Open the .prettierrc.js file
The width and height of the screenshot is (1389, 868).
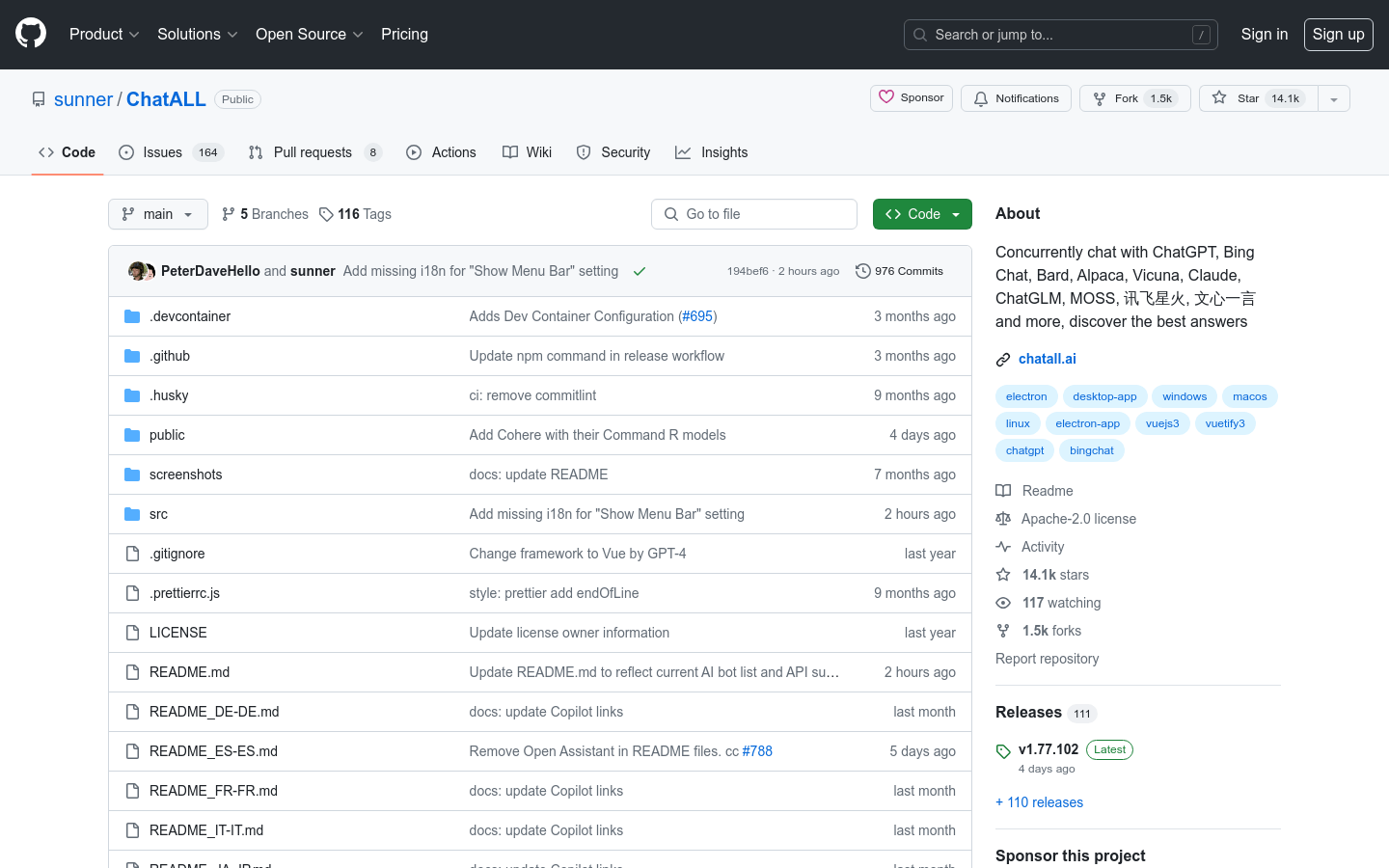[184, 593]
